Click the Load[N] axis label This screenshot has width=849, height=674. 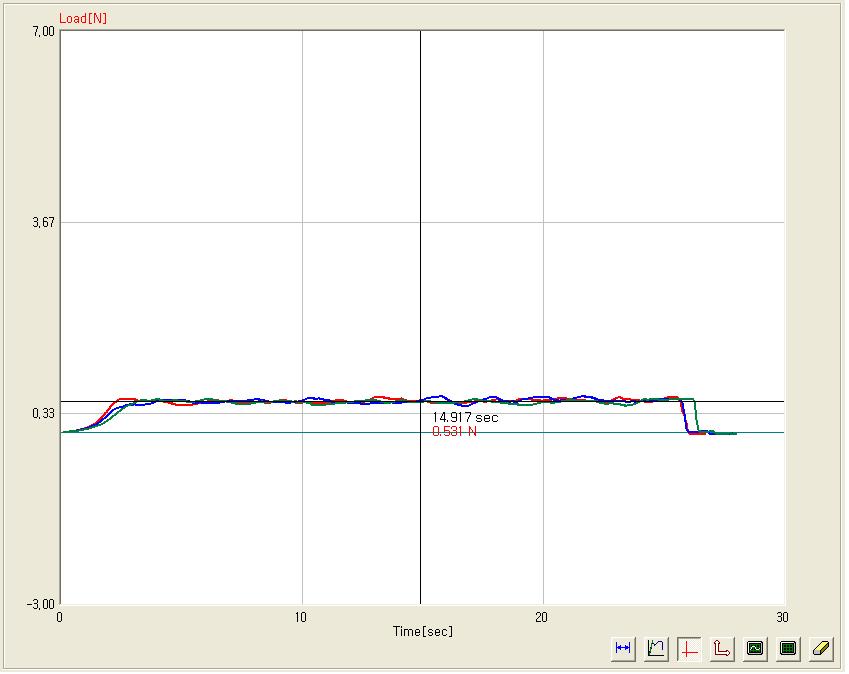(x=83, y=20)
